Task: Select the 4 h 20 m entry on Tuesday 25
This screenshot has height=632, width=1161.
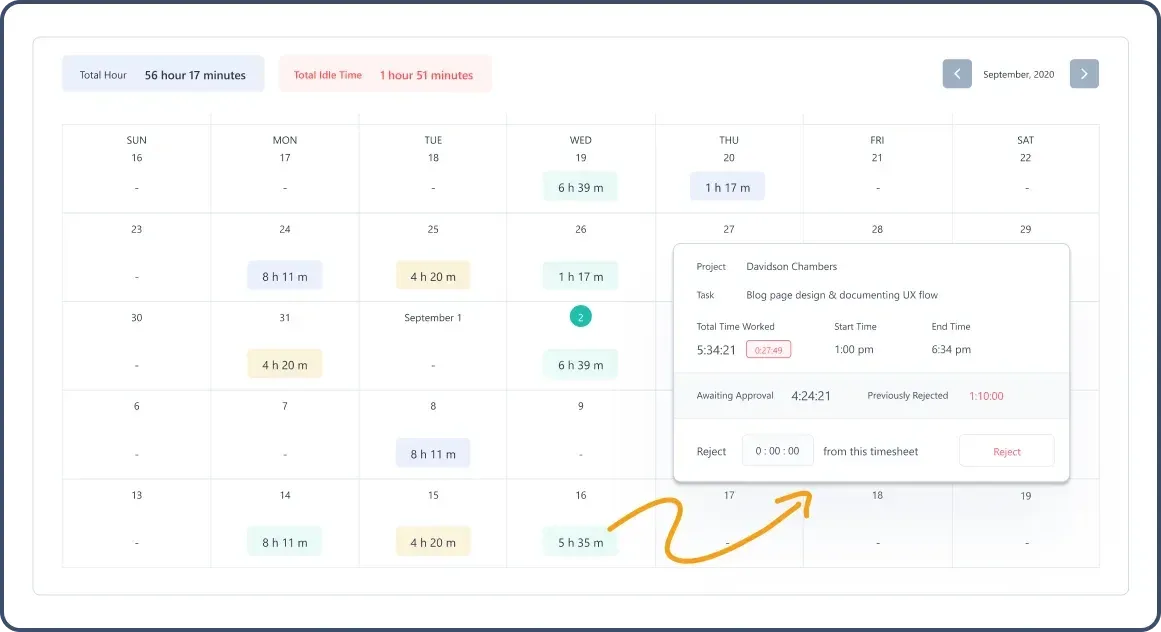Action: tap(432, 275)
